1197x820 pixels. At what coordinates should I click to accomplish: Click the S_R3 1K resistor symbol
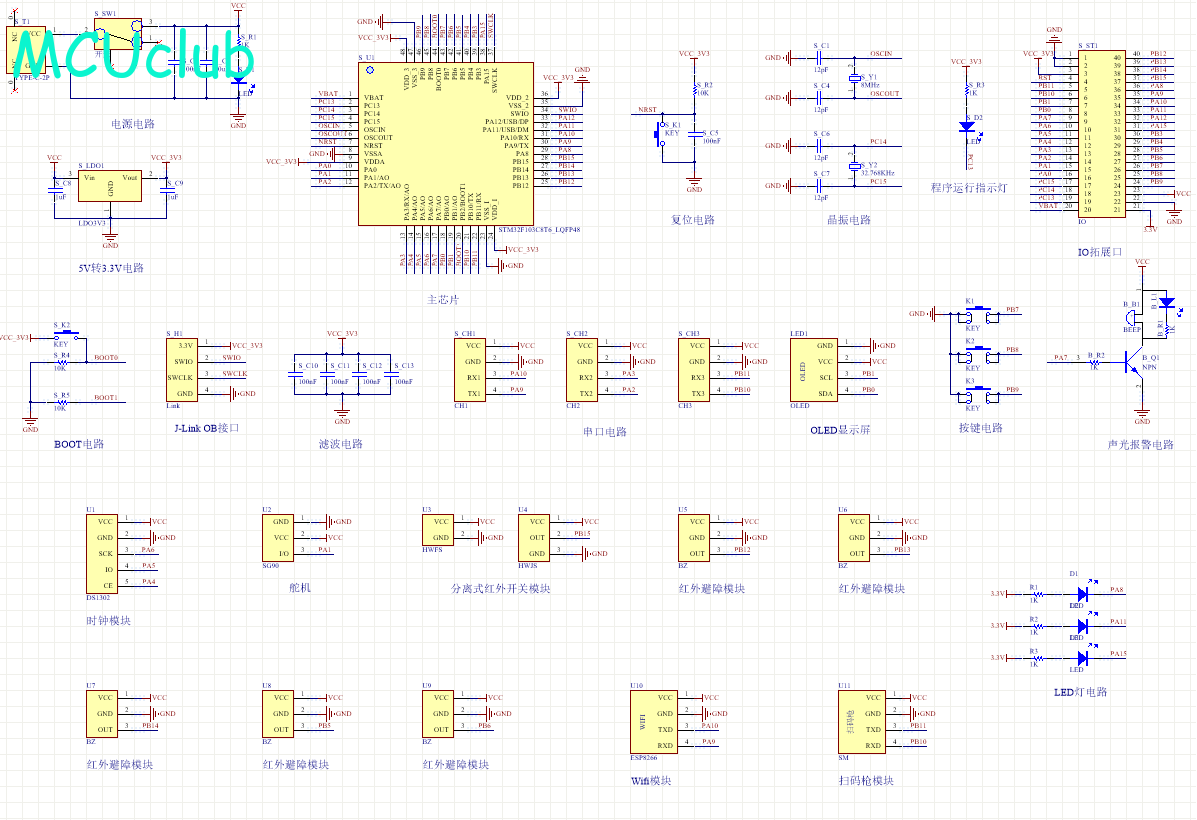coord(967,89)
